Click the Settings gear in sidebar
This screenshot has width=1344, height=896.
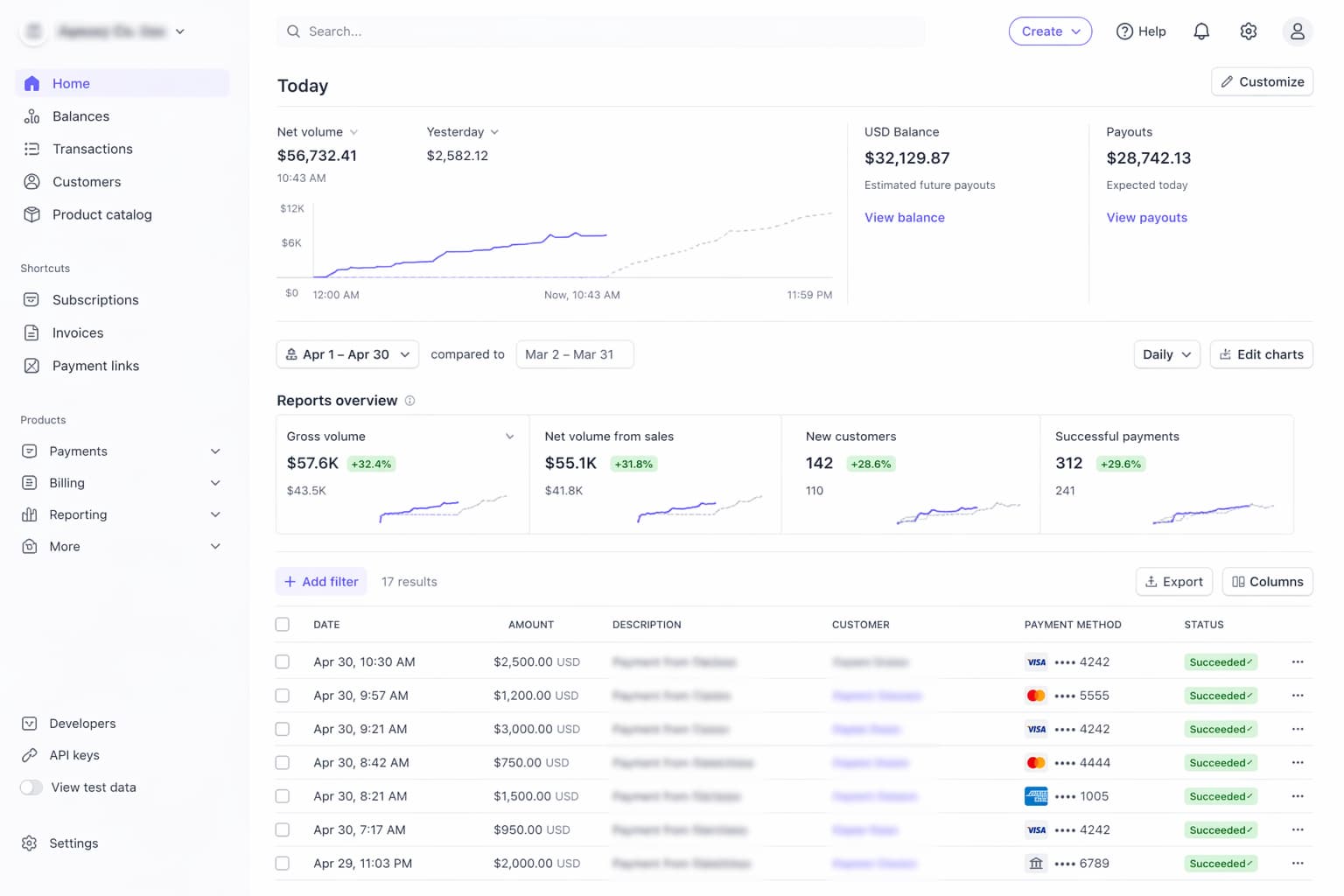30,843
